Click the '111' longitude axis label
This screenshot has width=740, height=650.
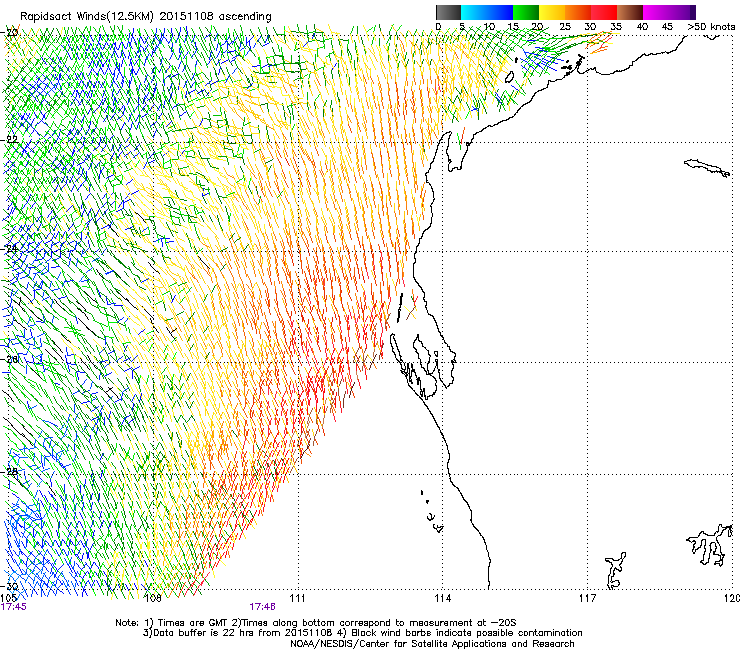[x=297, y=599]
